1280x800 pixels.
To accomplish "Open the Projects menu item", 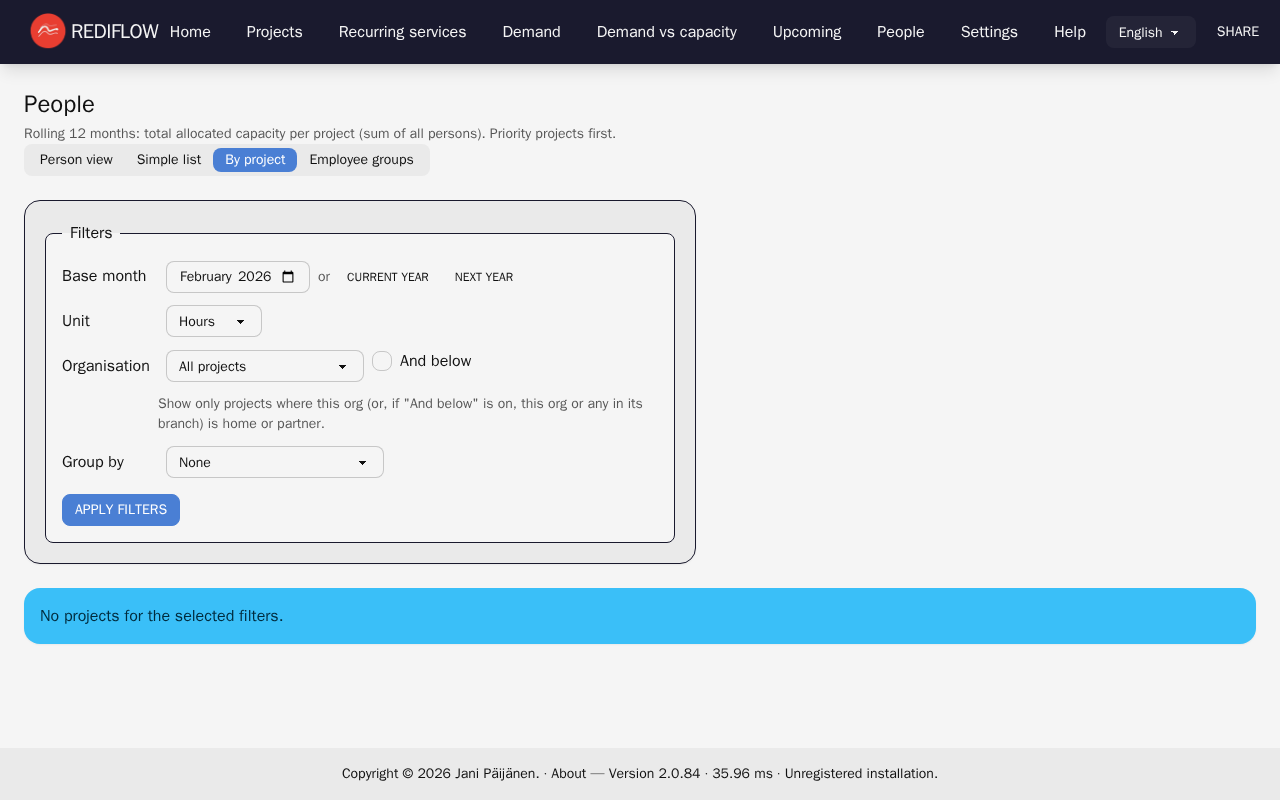I will [274, 32].
